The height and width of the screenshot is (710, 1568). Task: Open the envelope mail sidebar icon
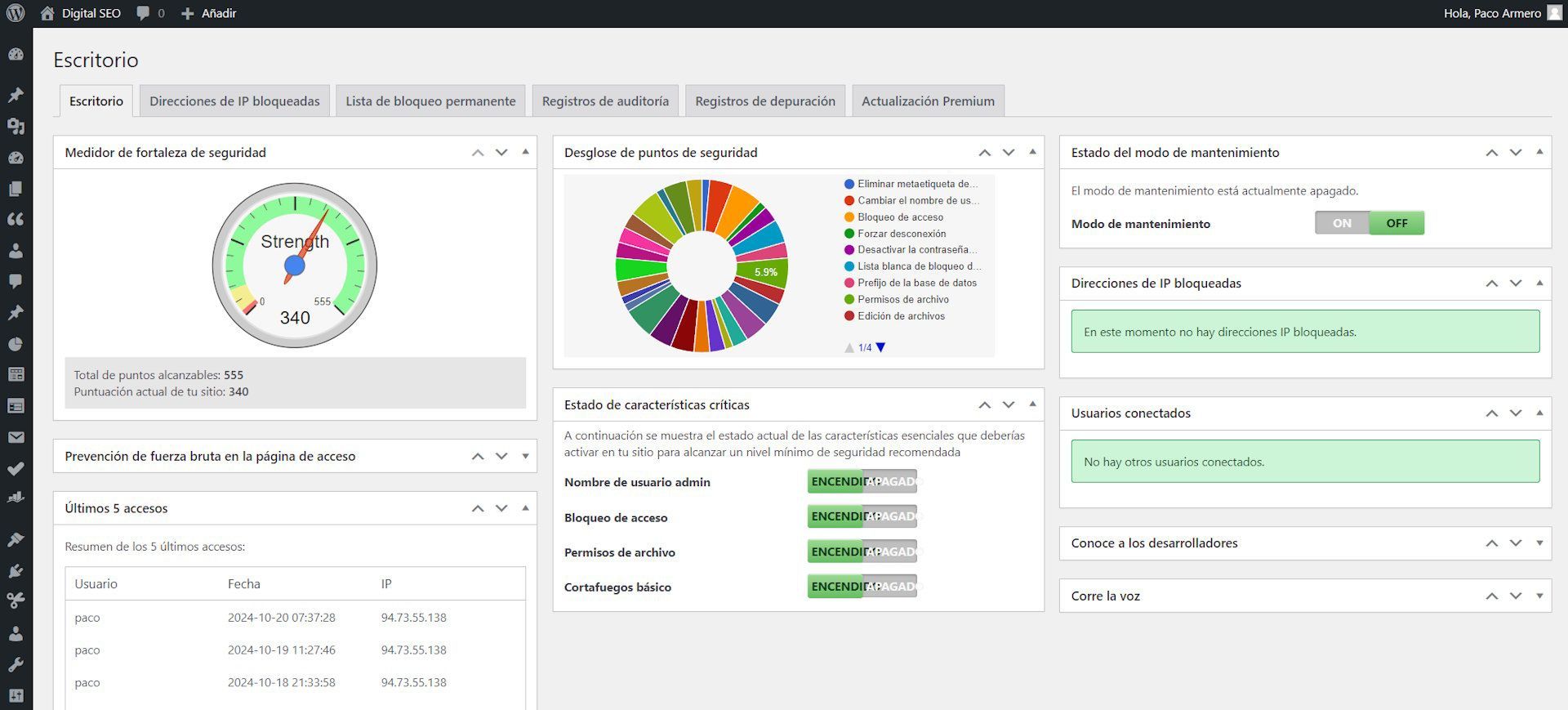[x=16, y=437]
